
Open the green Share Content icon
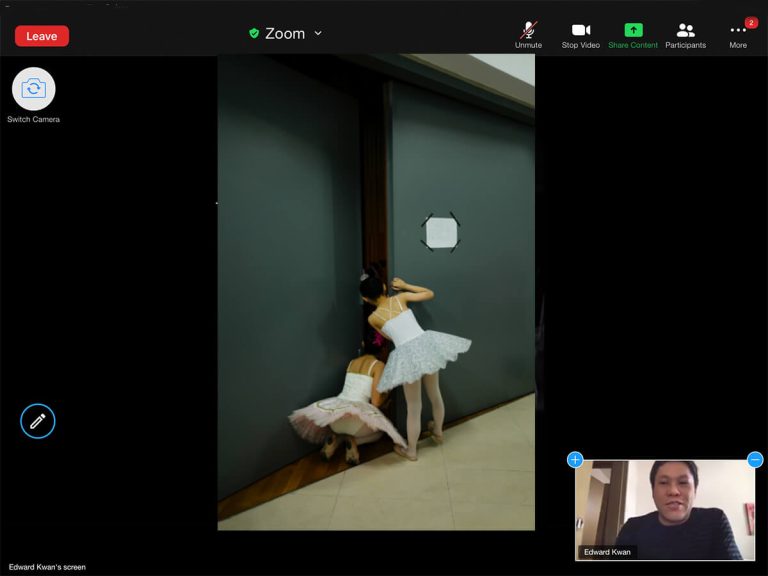(x=633, y=30)
